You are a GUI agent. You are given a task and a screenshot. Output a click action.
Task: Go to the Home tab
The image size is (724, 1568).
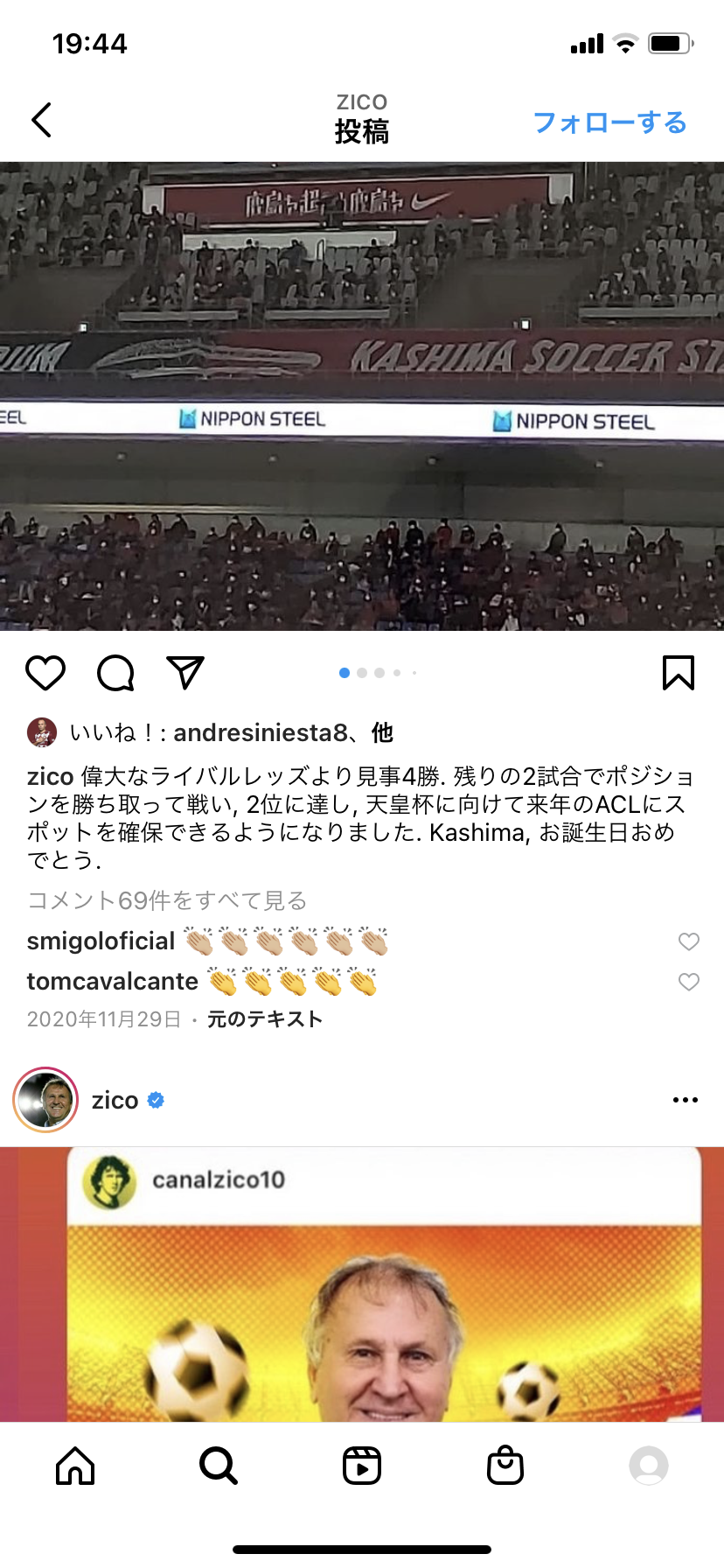tap(75, 1465)
